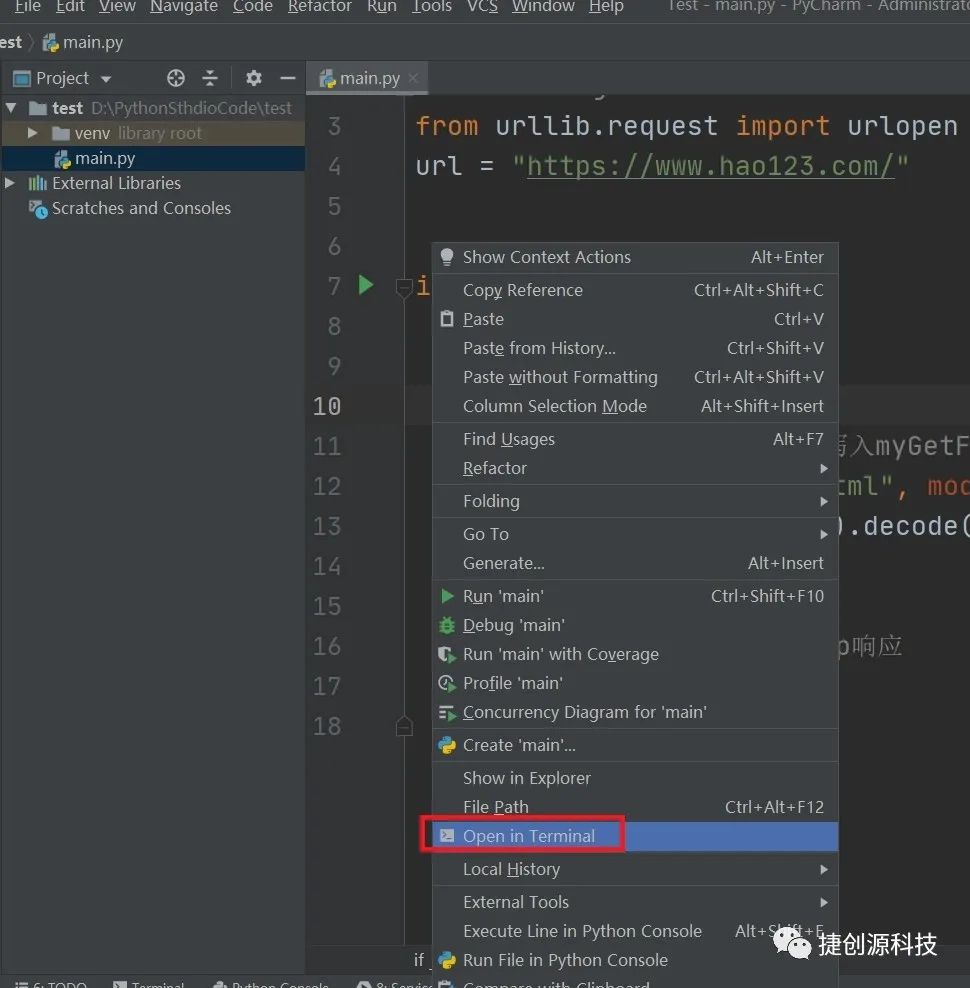Click the hao123.com URL link in code

pyautogui.click(x=710, y=166)
